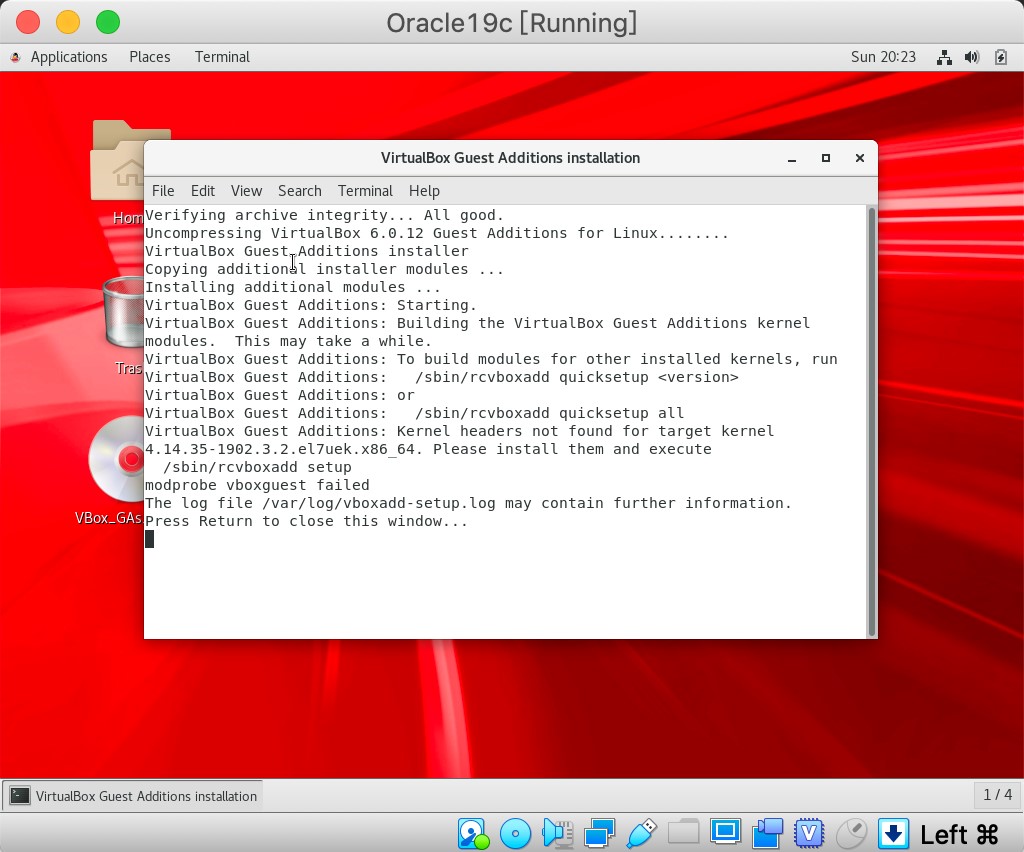1024x852 pixels.
Task: Open the View menu in terminal window
Action: [x=246, y=191]
